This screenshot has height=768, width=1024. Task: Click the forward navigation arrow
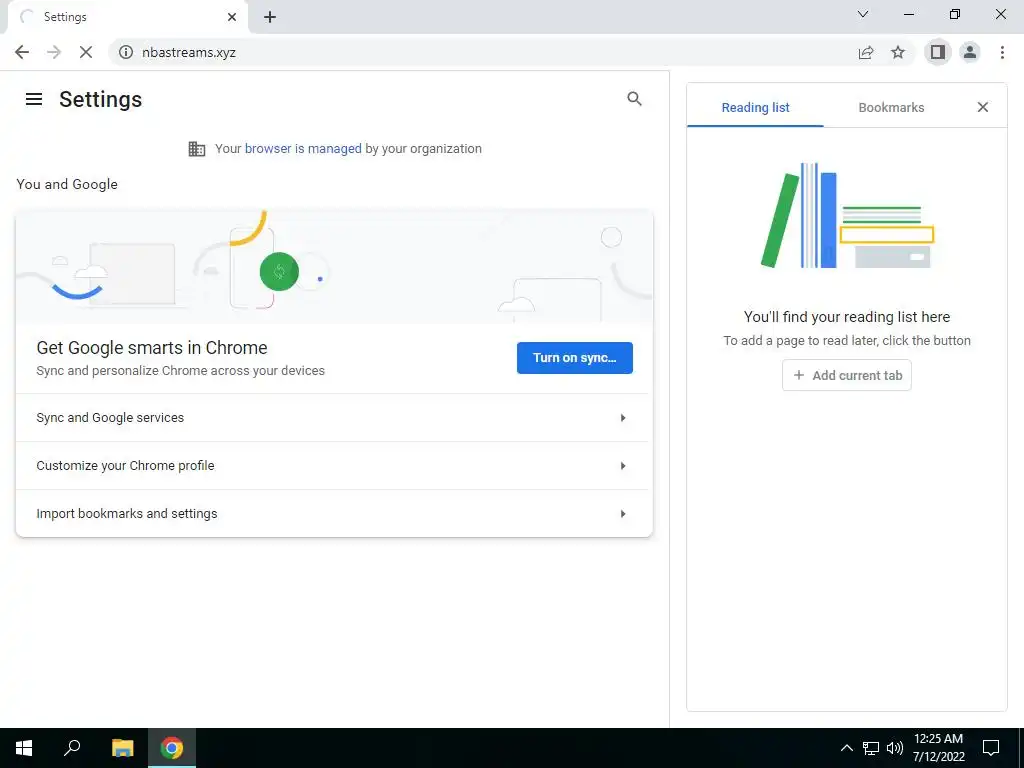pos(54,52)
